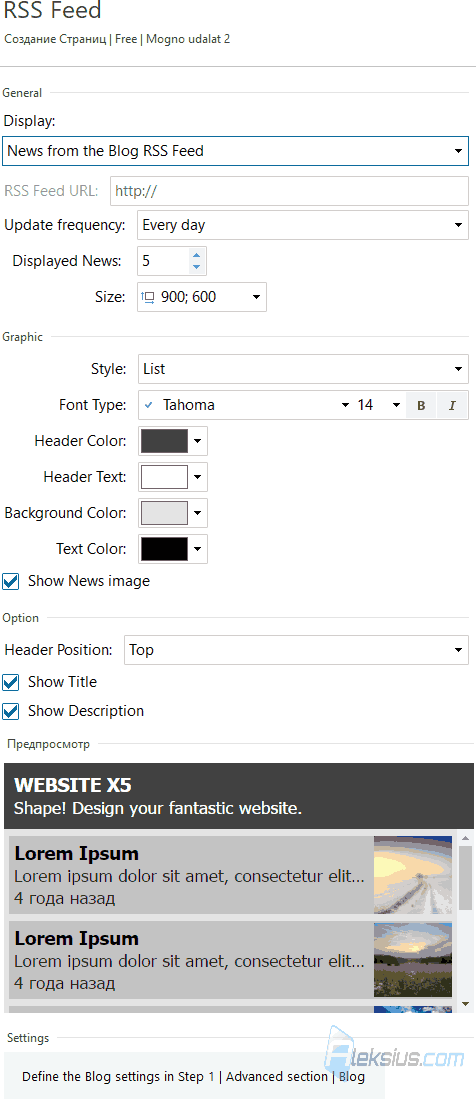
Task: Increase Displayed News spinner up arrow
Action: tap(196, 255)
